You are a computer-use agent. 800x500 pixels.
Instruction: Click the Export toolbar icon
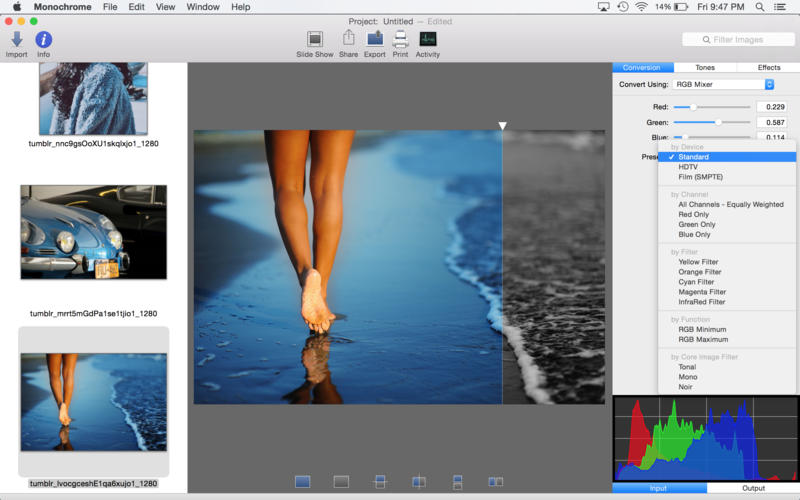coord(375,43)
